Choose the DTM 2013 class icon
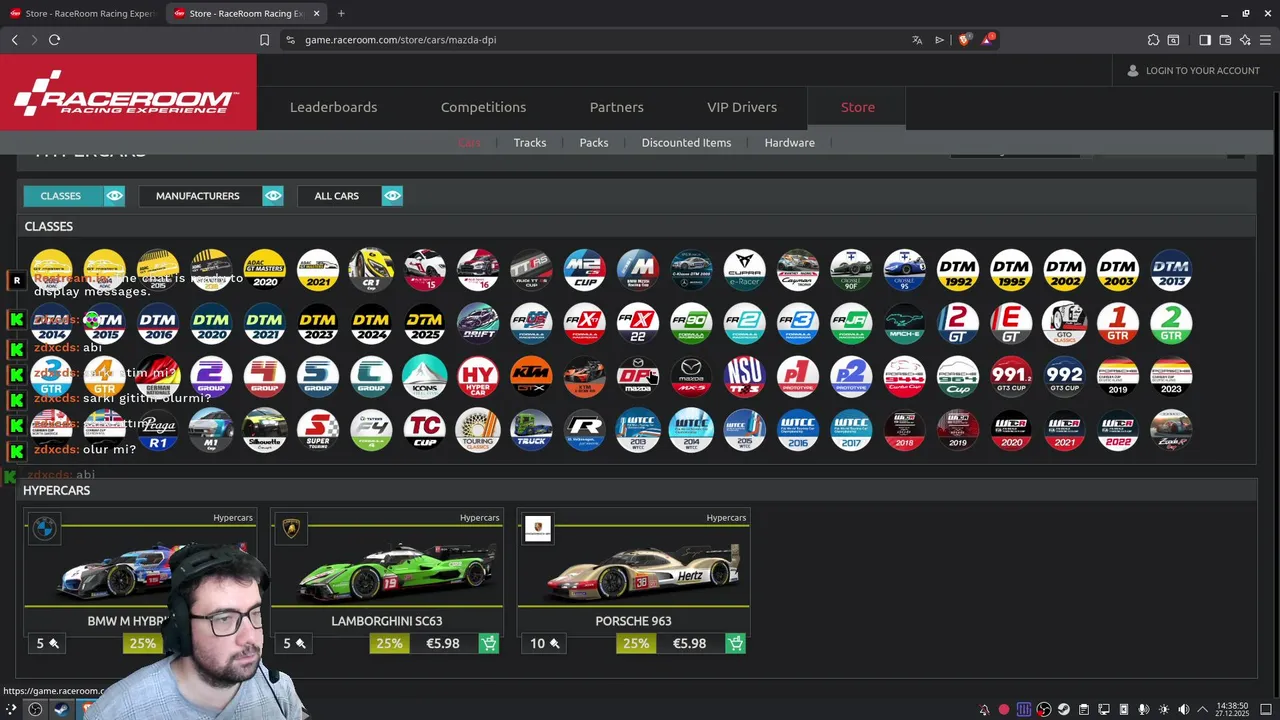This screenshot has height=720, width=1280. 1171,269
